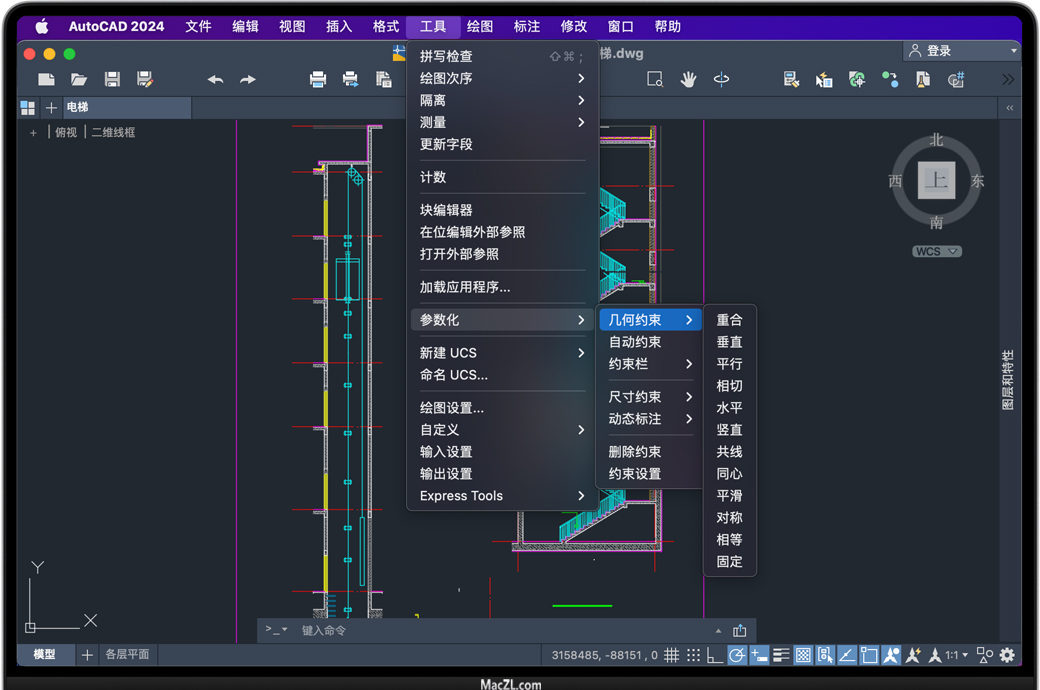The image size is (1040, 690).
Task: Click the Save disk icon in toolbar
Action: [112, 79]
